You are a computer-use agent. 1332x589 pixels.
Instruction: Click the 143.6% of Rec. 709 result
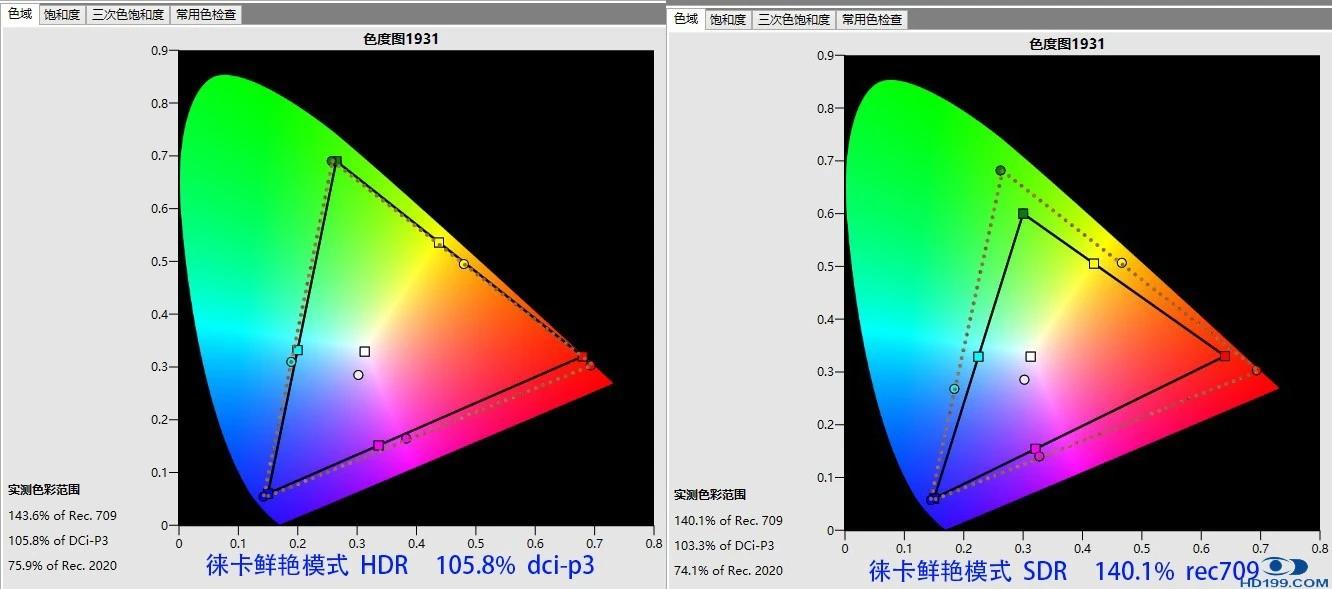pos(63,515)
